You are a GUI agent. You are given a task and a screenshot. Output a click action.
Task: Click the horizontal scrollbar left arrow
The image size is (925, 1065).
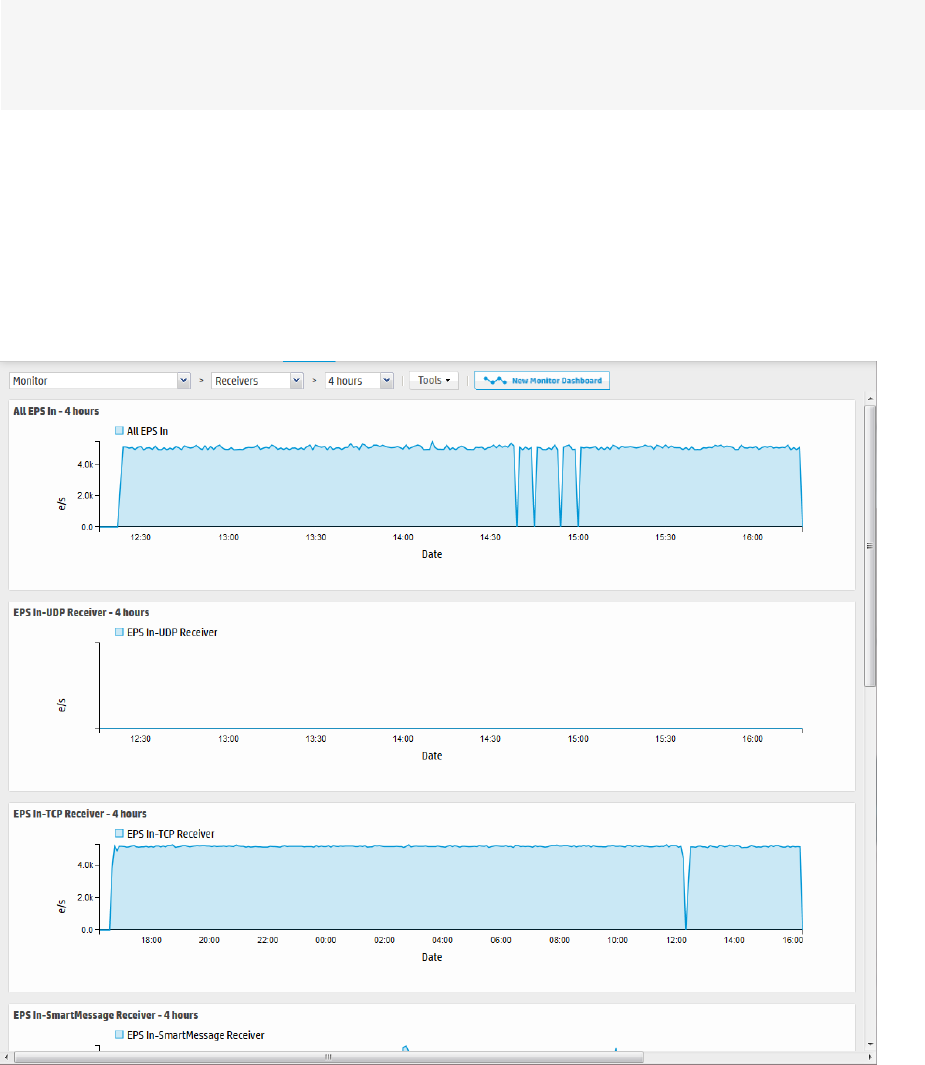5,1058
